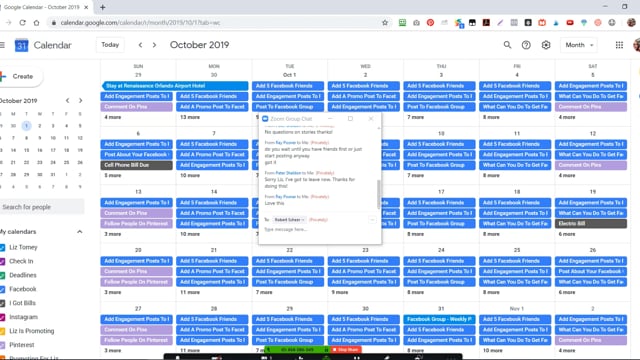Select day 24 in the month grid
The width and height of the screenshot is (640, 360).
click(441, 250)
